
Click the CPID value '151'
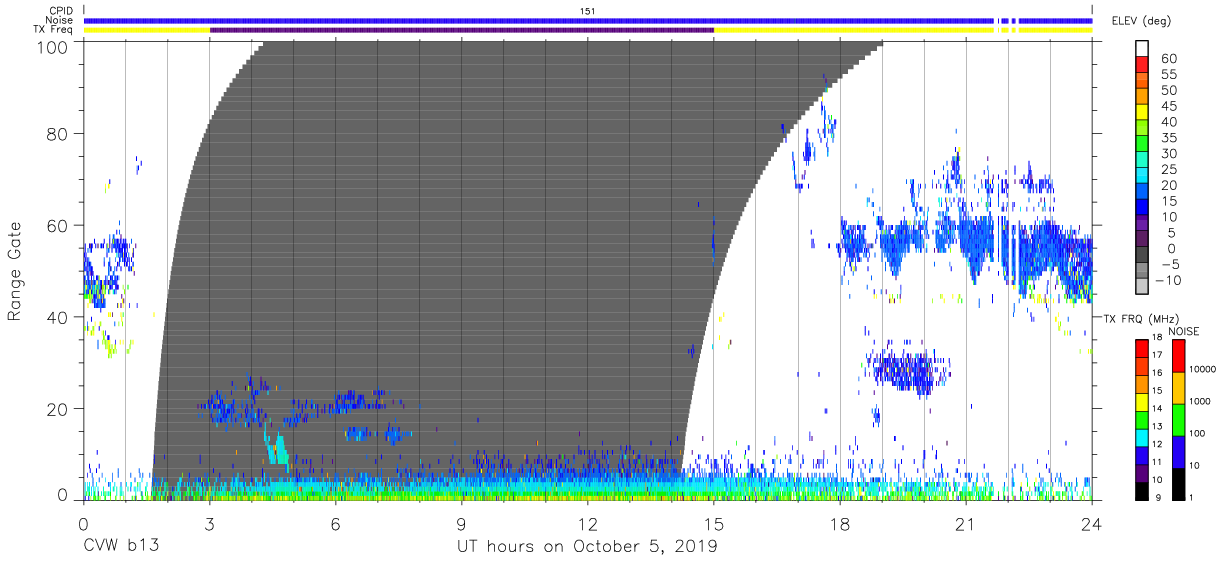588,11
